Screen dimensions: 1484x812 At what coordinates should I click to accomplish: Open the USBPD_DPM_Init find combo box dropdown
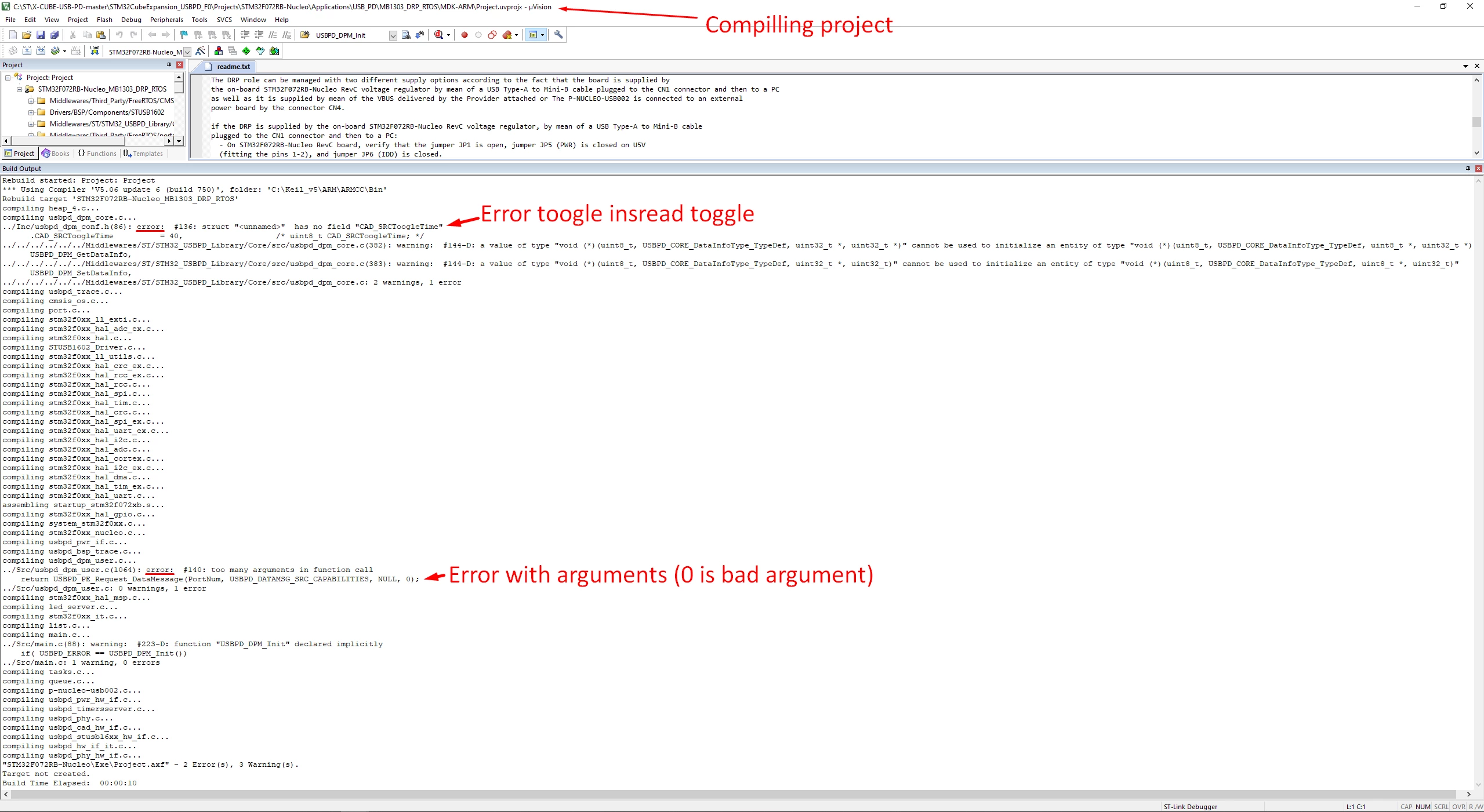393,35
